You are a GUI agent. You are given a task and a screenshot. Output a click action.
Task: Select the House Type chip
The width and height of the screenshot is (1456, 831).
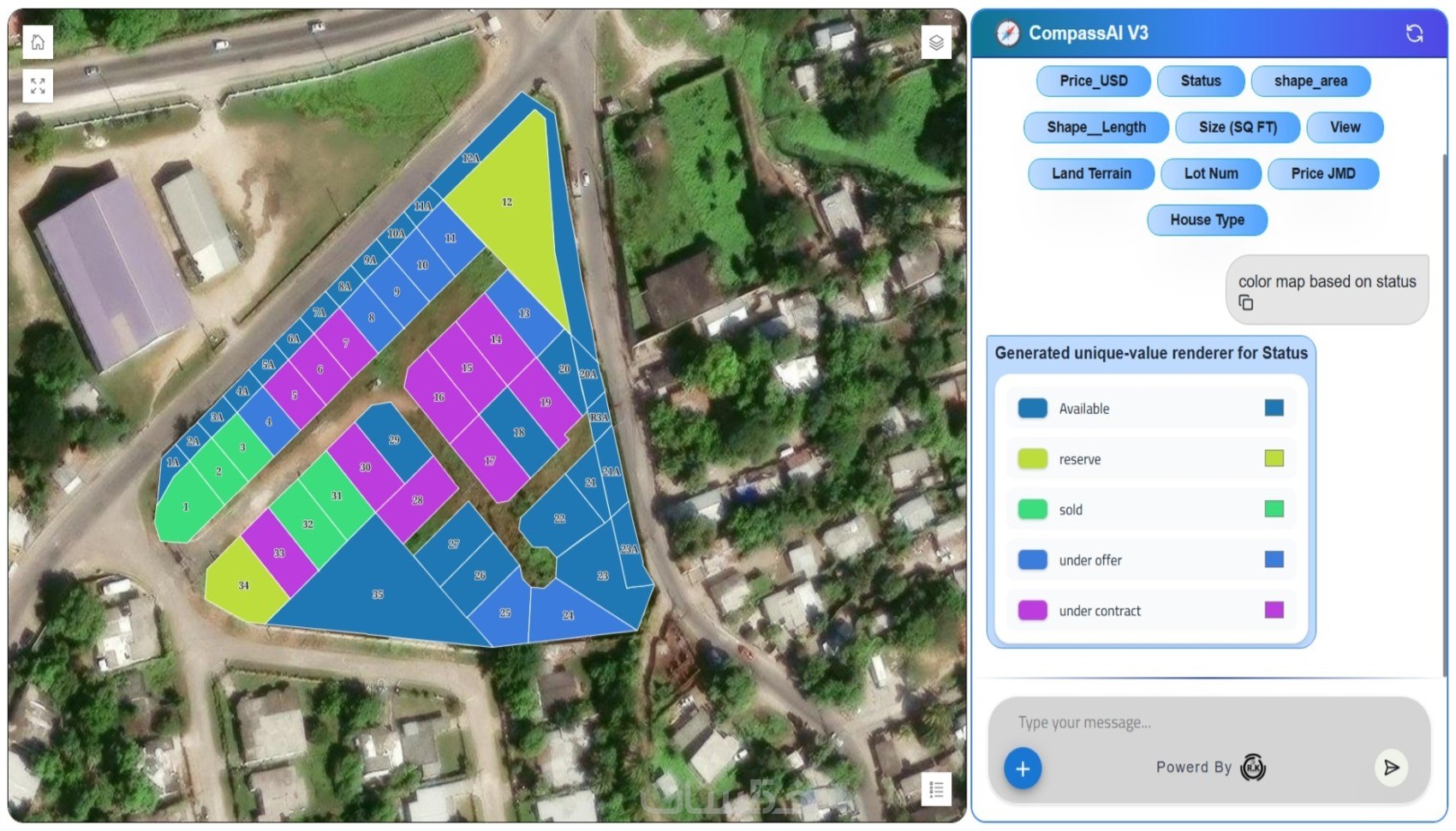point(1208,219)
